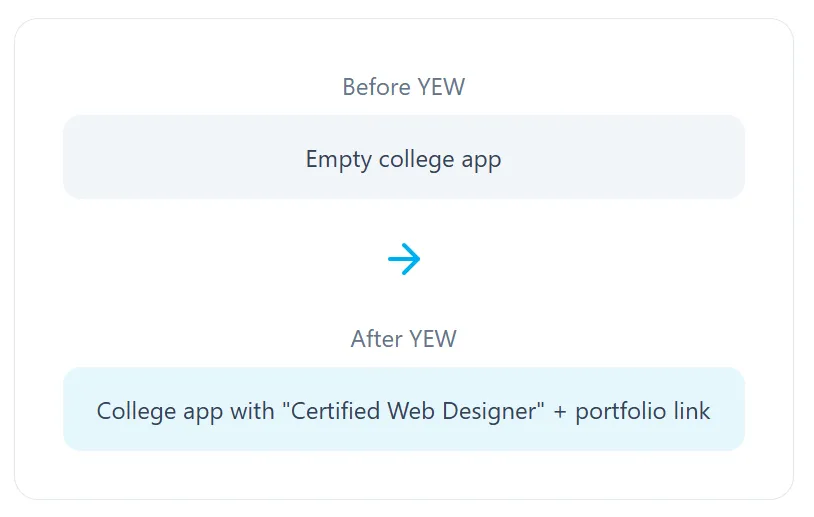Screen dimensions: 814x517
Task: Click the "Before YEW" heading
Action: pyautogui.click(x=403, y=87)
